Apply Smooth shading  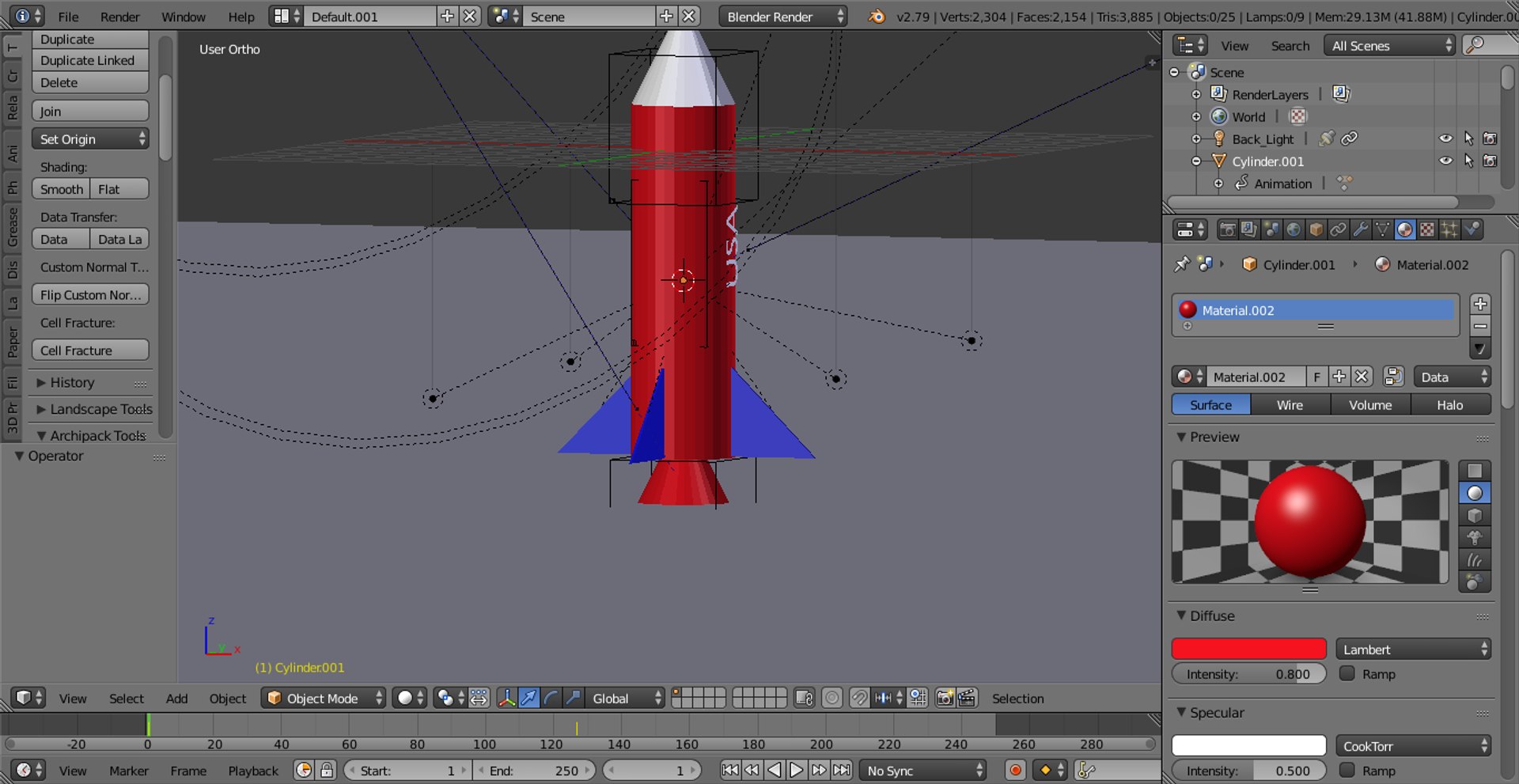click(61, 189)
